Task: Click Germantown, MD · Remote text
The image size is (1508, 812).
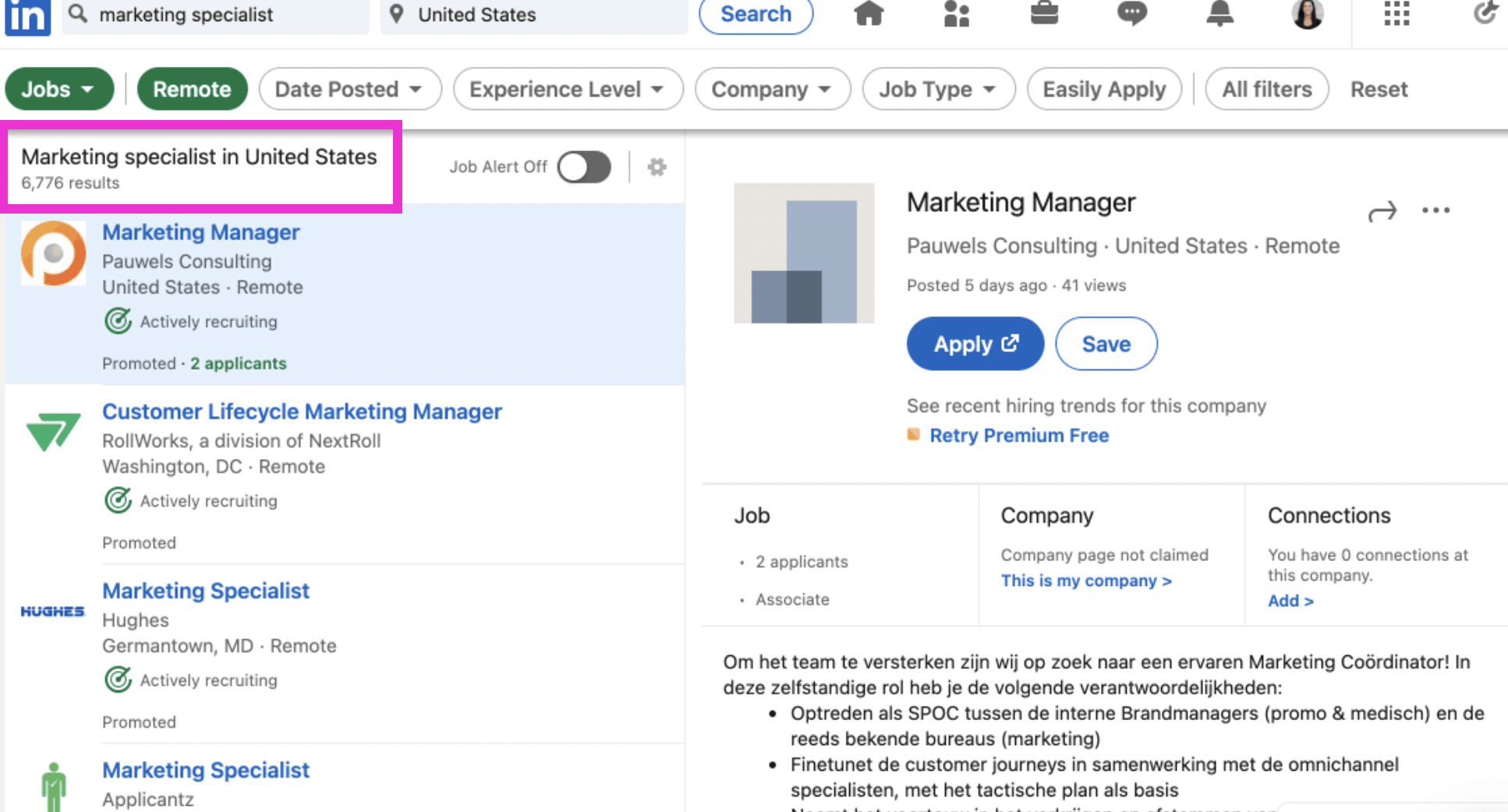Action: point(219,646)
